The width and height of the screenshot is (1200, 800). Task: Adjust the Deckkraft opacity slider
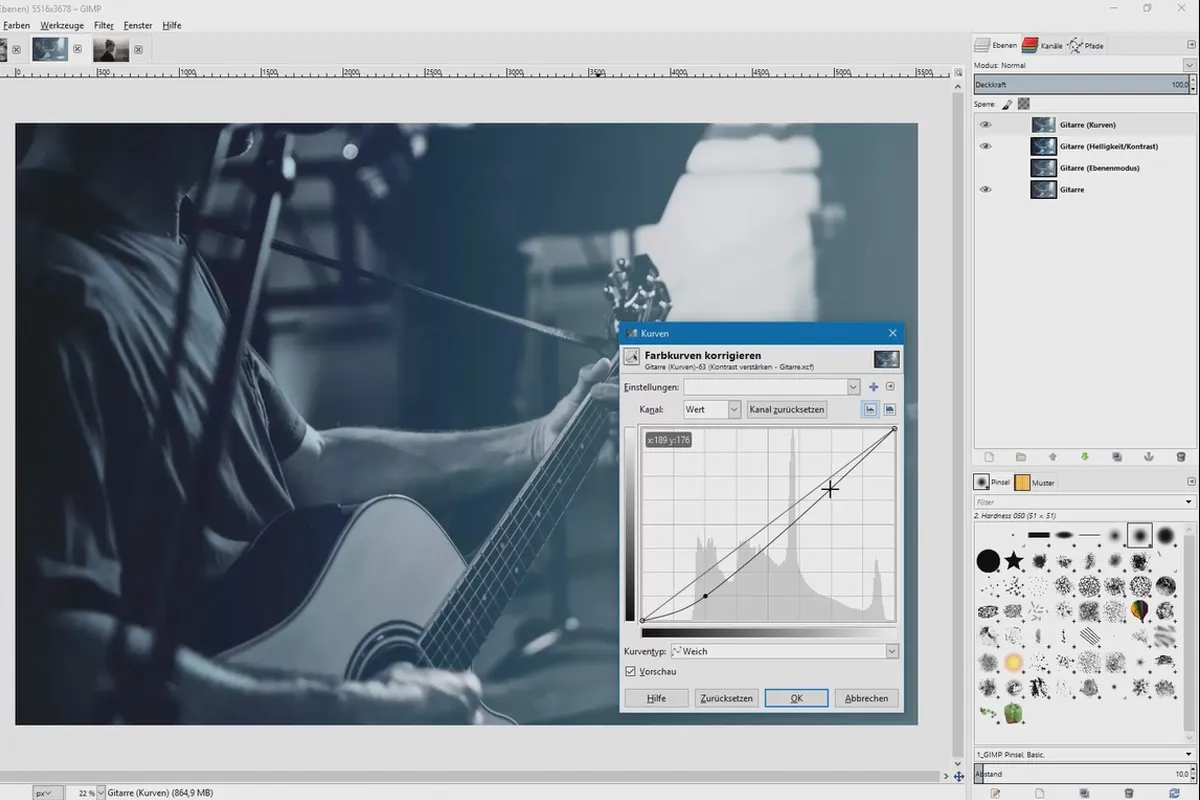coord(1080,86)
